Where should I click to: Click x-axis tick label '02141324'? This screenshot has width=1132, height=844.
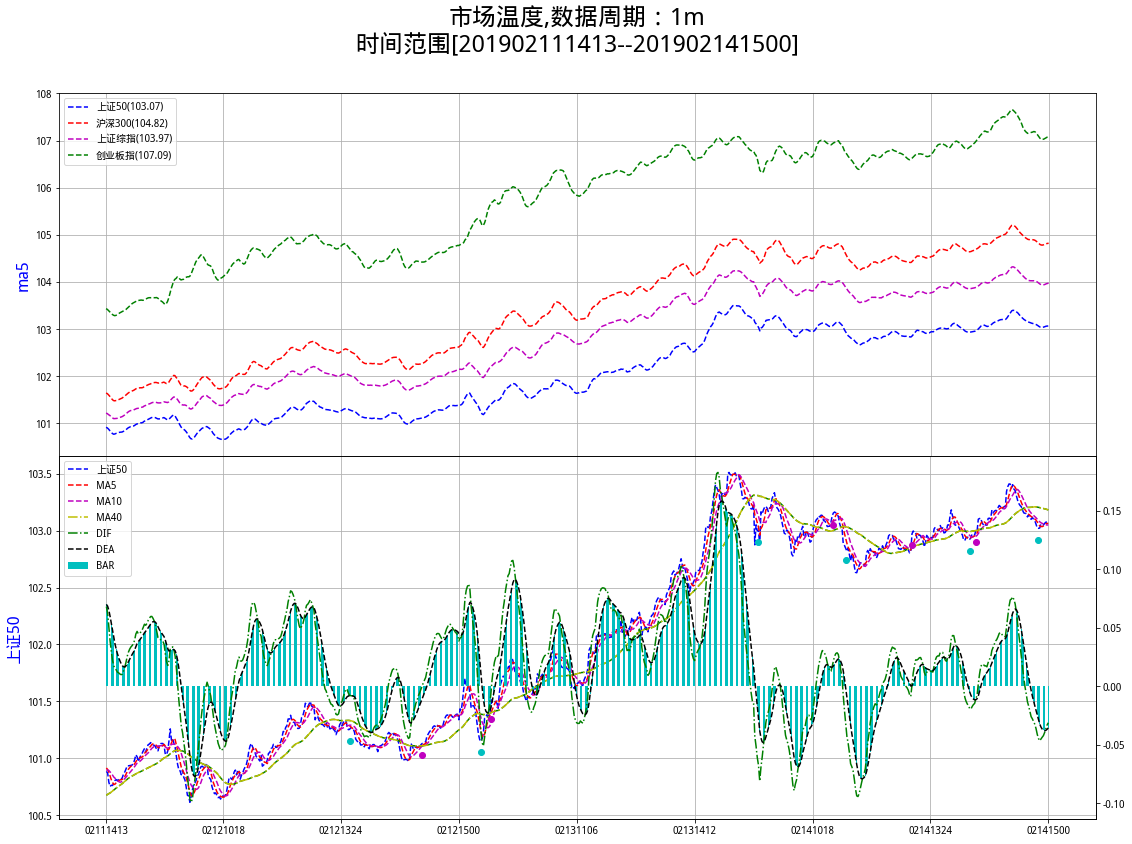pyautogui.click(x=930, y=830)
